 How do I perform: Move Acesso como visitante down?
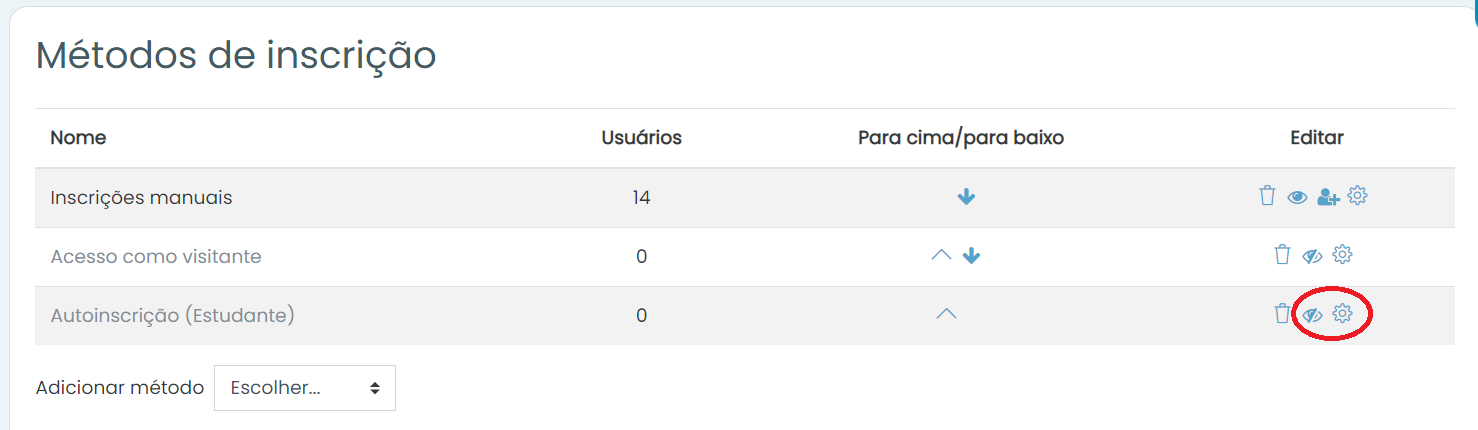pos(971,257)
